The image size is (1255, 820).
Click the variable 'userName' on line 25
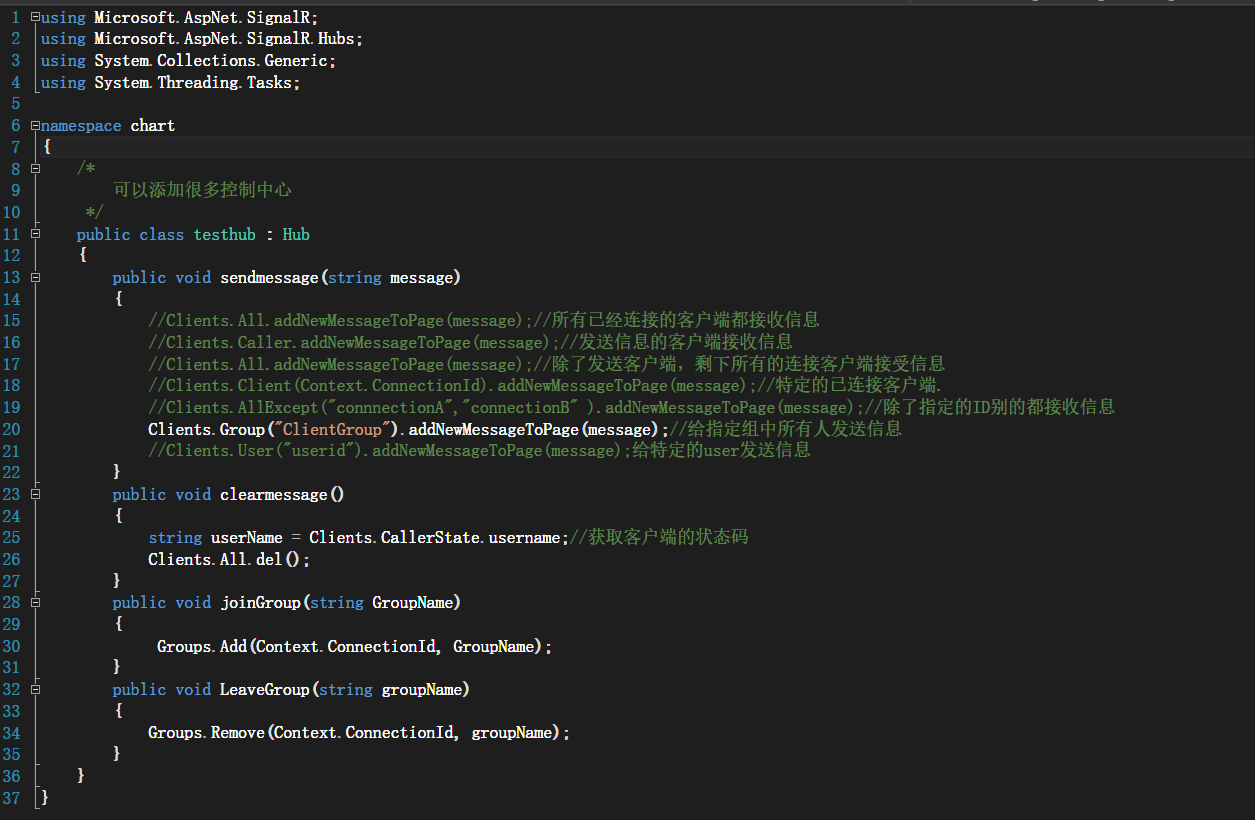246,538
